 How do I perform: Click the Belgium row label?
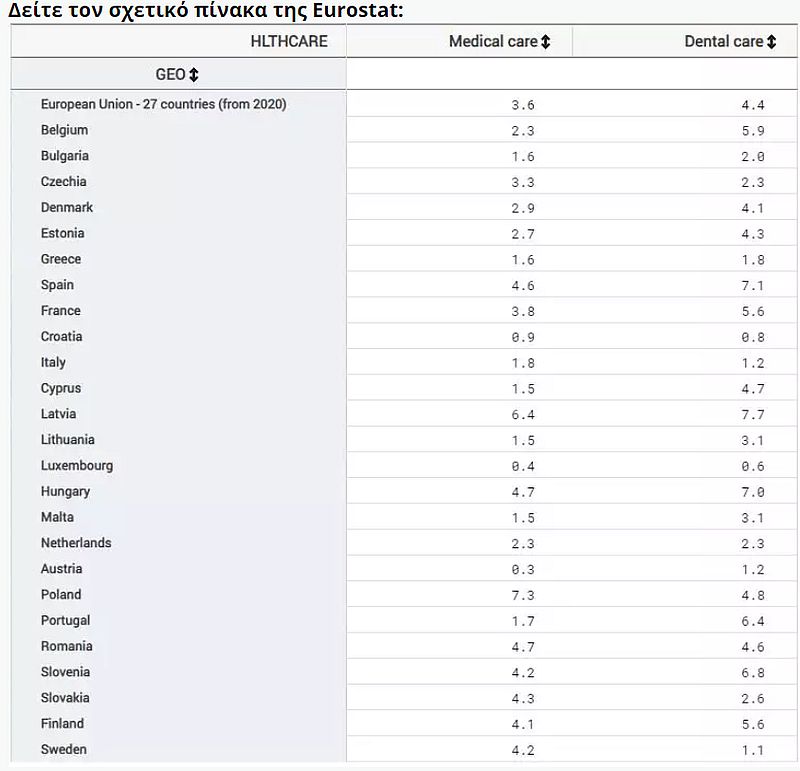tap(64, 130)
